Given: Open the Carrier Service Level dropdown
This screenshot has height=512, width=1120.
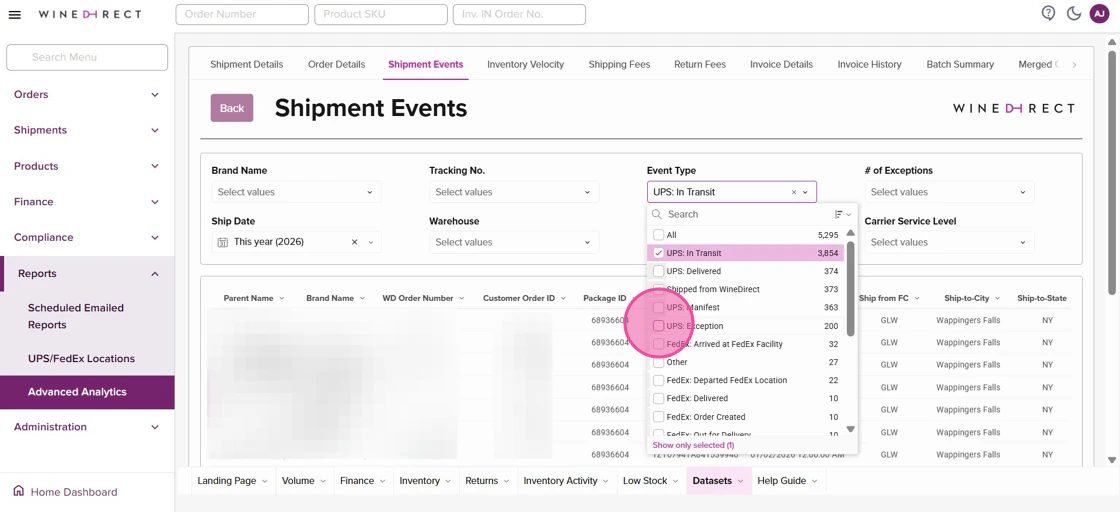Looking at the screenshot, I should 949,242.
